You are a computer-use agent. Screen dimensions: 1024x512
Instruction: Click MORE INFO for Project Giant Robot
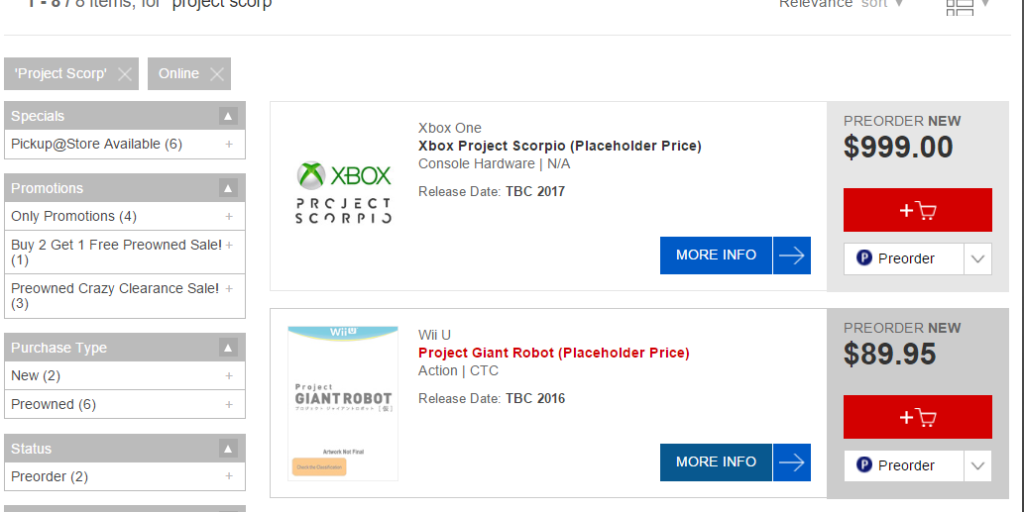click(x=734, y=462)
